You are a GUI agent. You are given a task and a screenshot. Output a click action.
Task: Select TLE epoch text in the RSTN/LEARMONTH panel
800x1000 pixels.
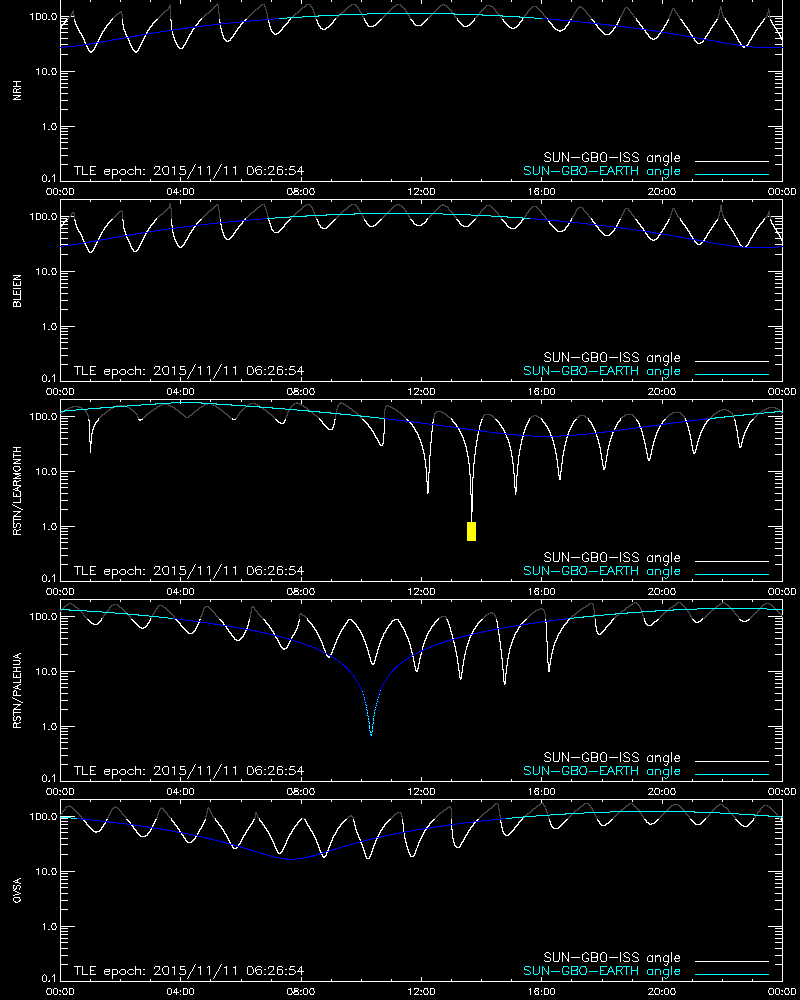pyautogui.click(x=189, y=571)
